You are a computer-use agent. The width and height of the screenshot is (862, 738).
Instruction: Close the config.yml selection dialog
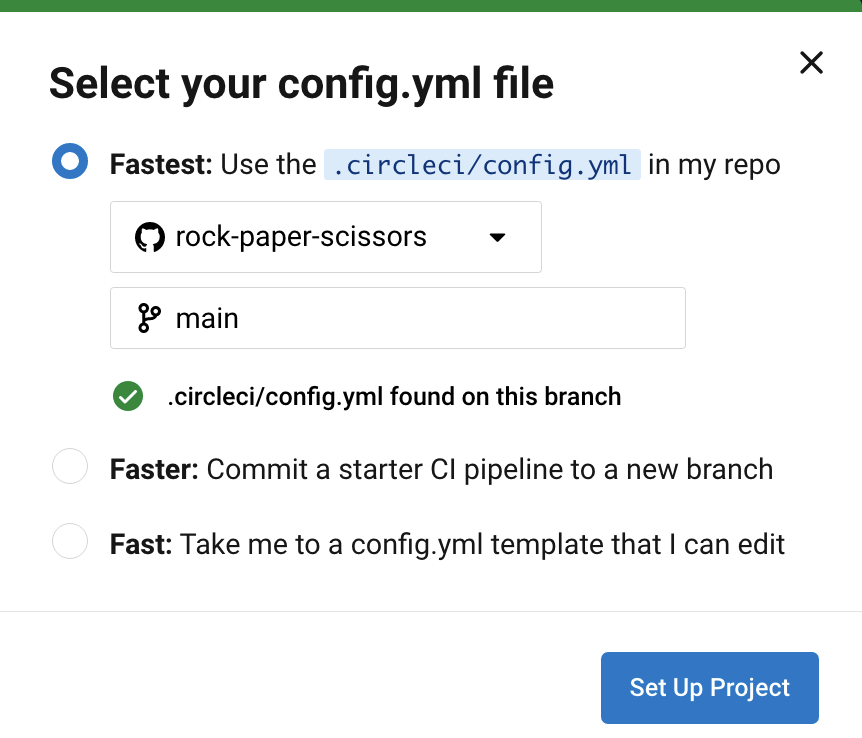coord(811,63)
